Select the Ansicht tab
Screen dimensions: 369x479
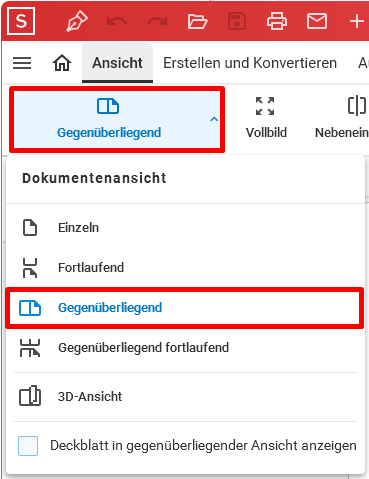click(x=117, y=63)
